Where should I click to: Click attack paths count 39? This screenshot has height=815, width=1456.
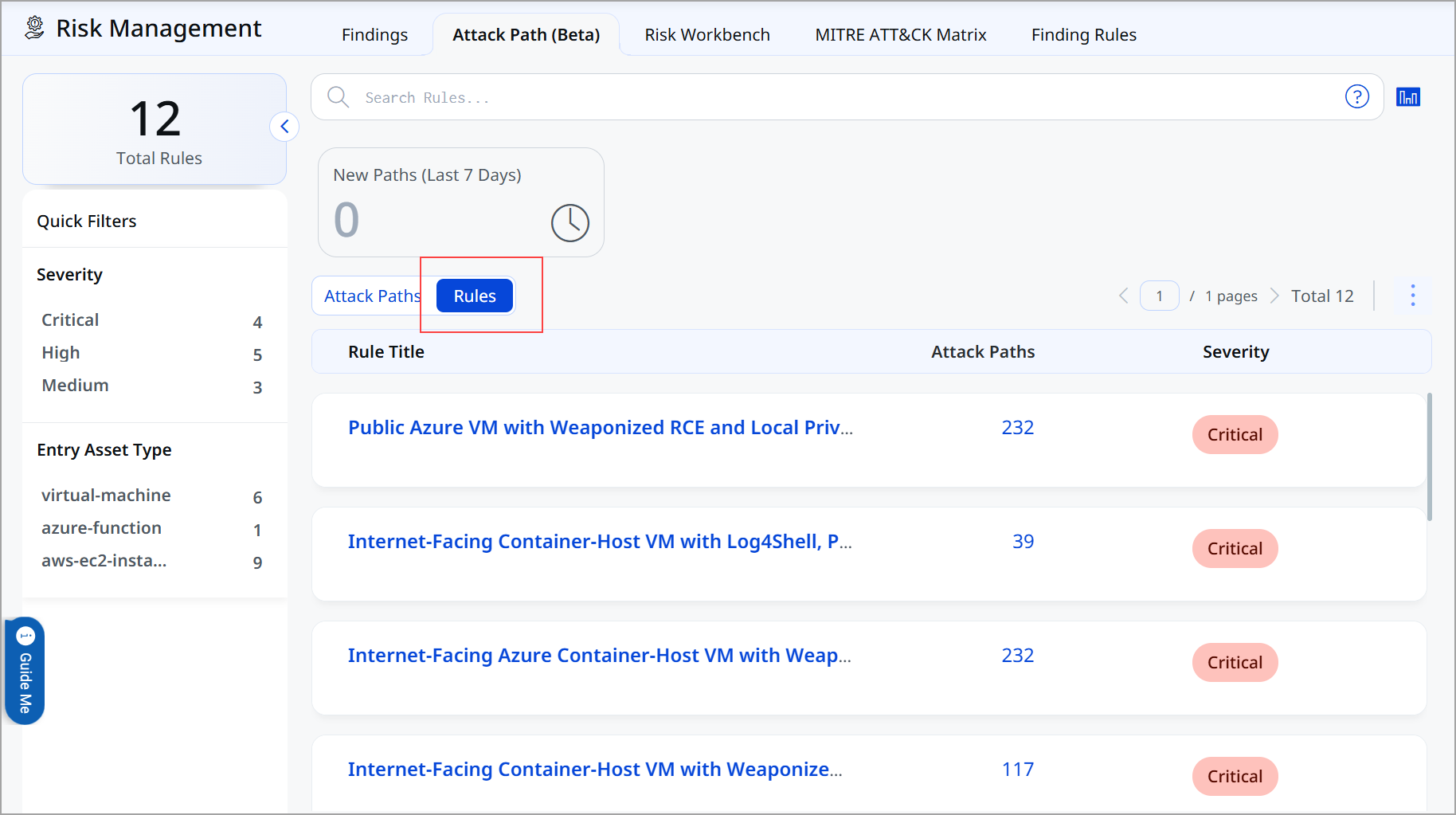[x=1023, y=542]
